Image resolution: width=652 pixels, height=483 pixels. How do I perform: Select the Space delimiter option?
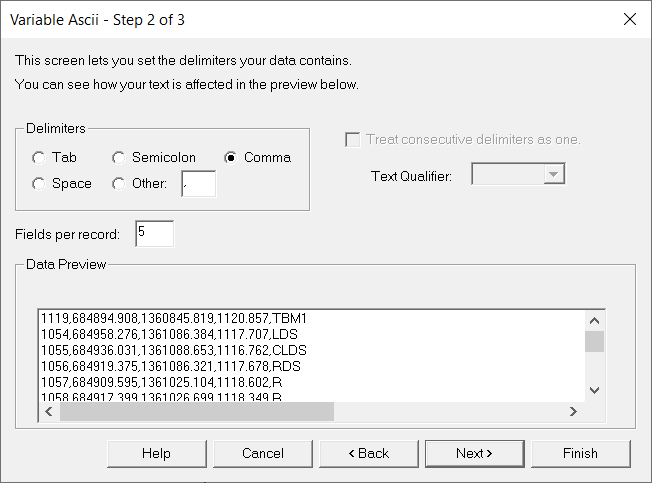(39, 183)
